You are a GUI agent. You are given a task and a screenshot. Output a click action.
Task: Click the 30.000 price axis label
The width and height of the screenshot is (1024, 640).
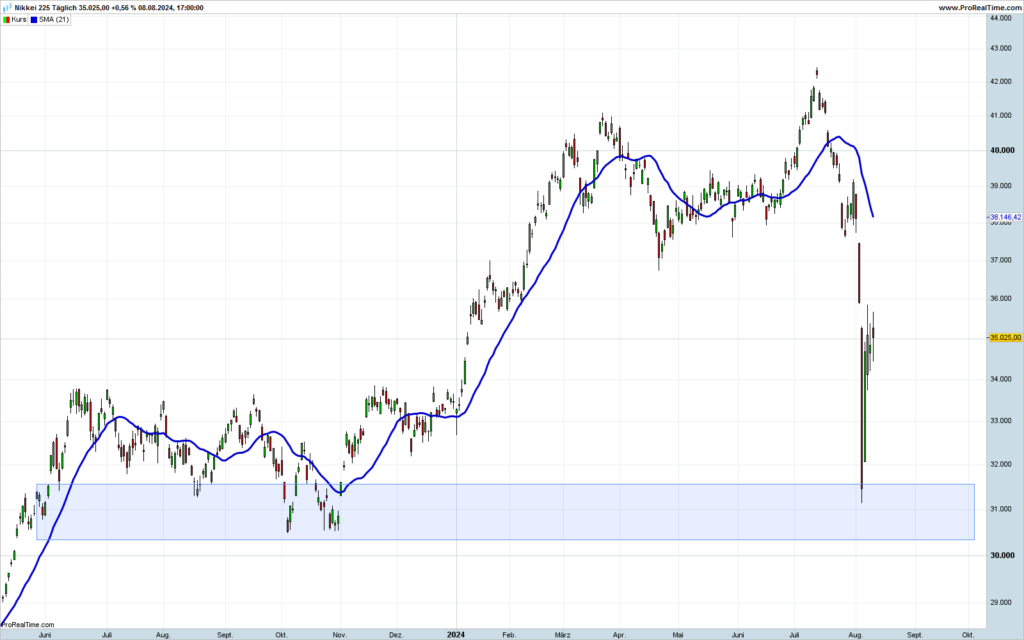1002,555
